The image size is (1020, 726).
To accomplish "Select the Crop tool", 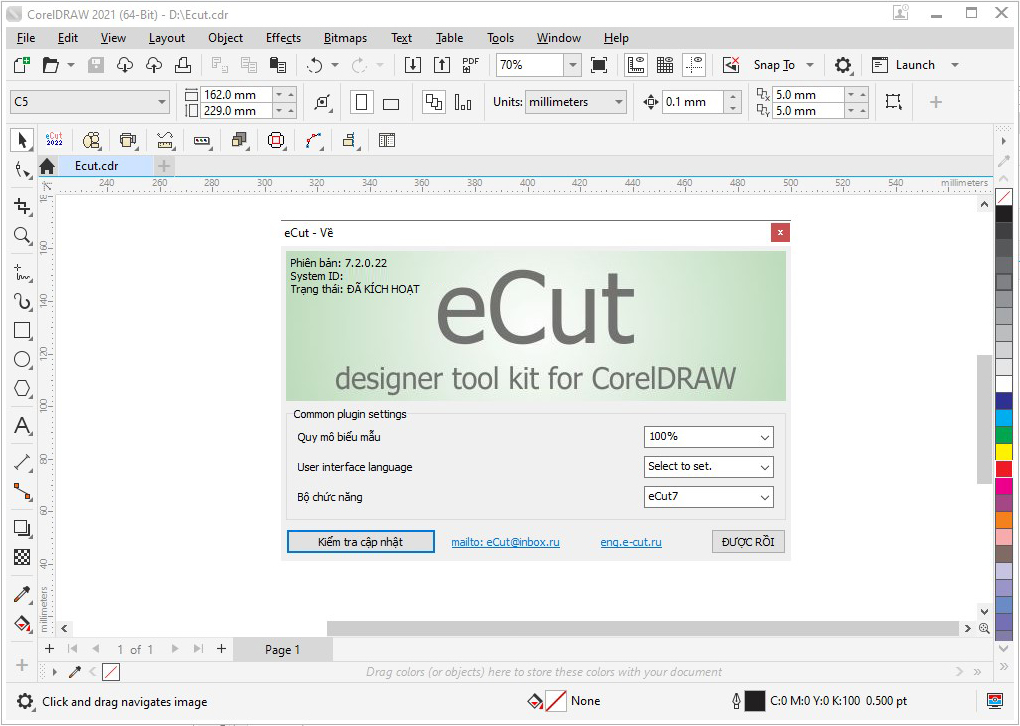I will click(x=22, y=207).
